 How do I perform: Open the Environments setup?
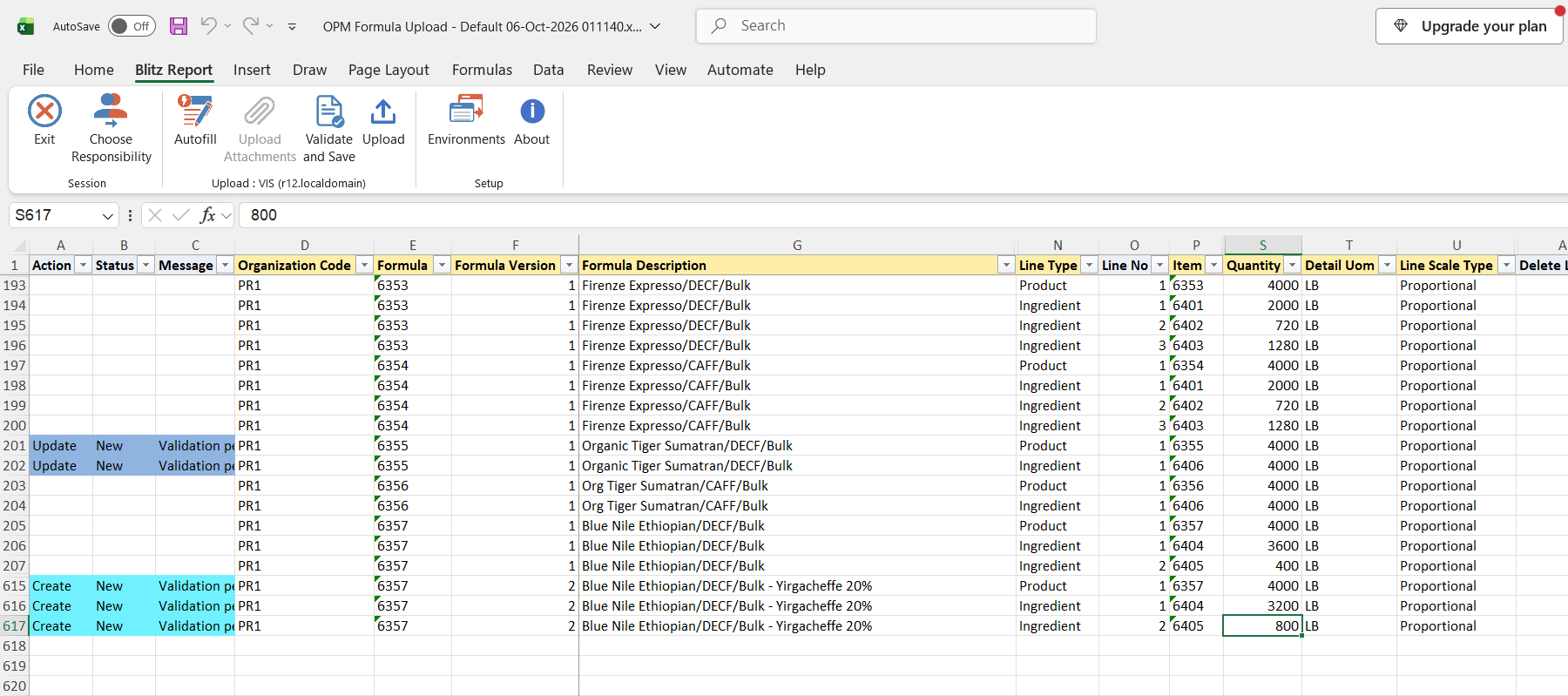[466, 120]
